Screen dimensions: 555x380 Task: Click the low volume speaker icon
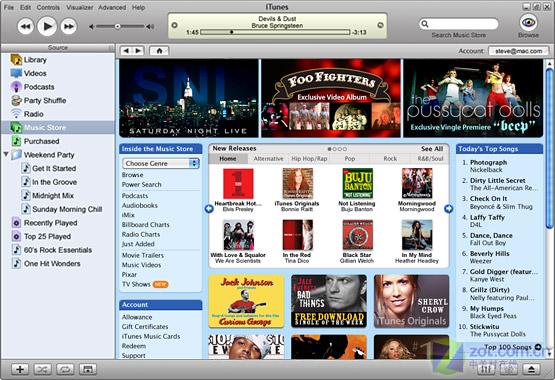coord(91,27)
